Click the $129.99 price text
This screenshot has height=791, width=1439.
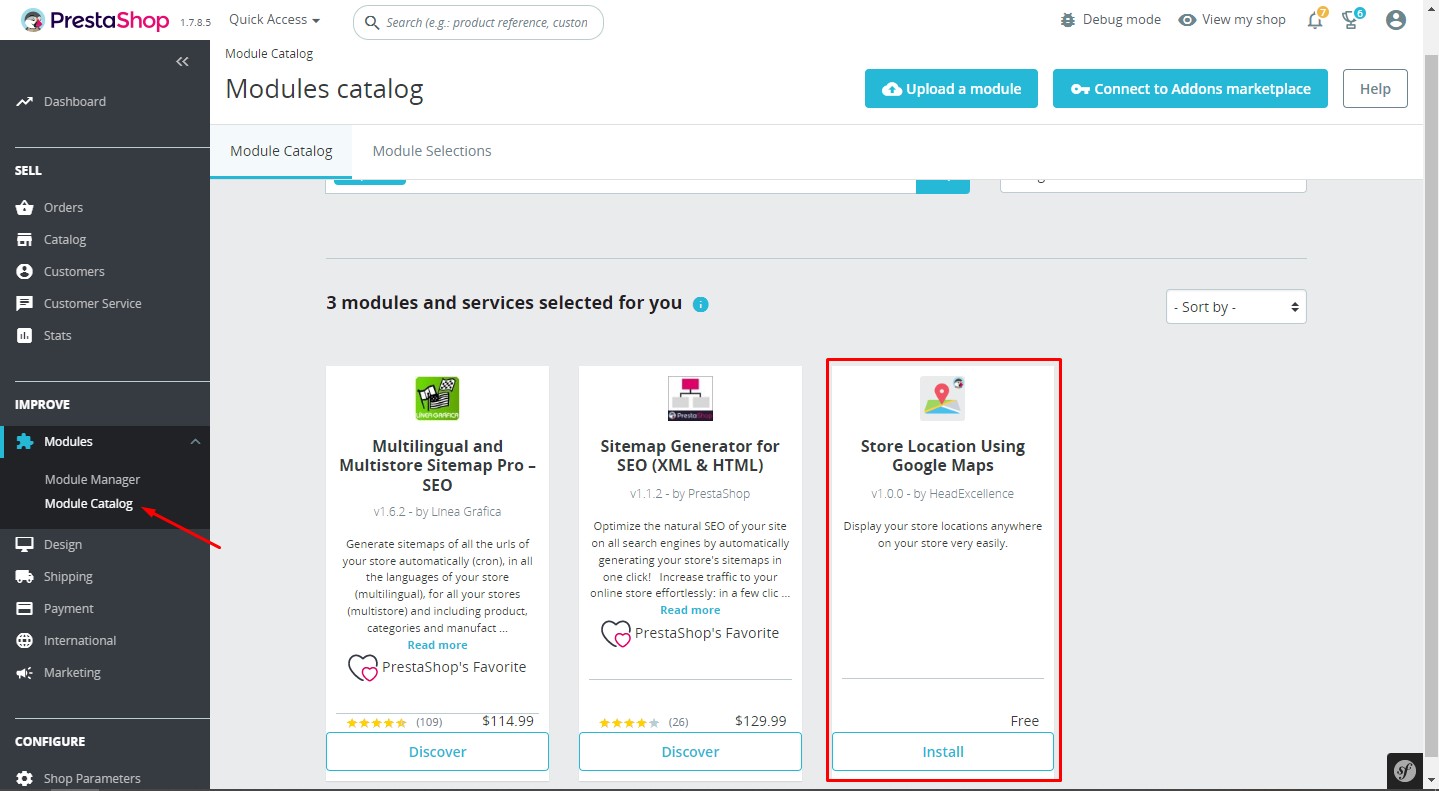[x=761, y=720]
